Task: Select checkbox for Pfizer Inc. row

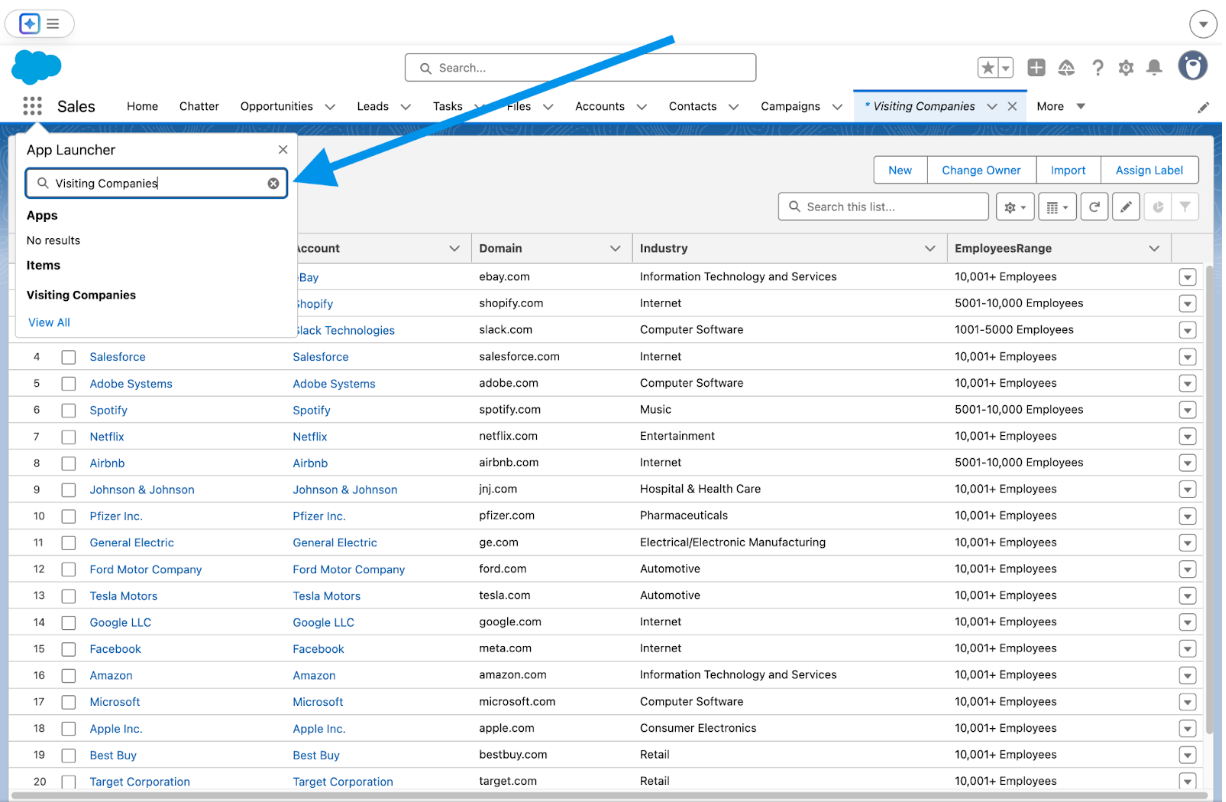Action: pyautogui.click(x=69, y=516)
